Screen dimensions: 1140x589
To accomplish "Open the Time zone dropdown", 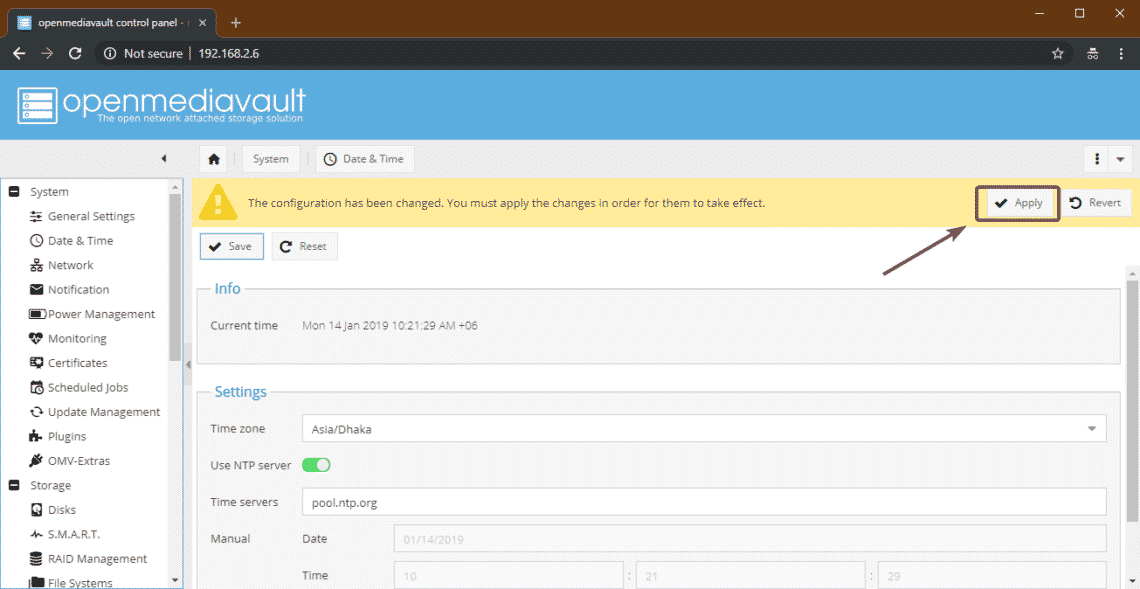I will tap(1091, 428).
